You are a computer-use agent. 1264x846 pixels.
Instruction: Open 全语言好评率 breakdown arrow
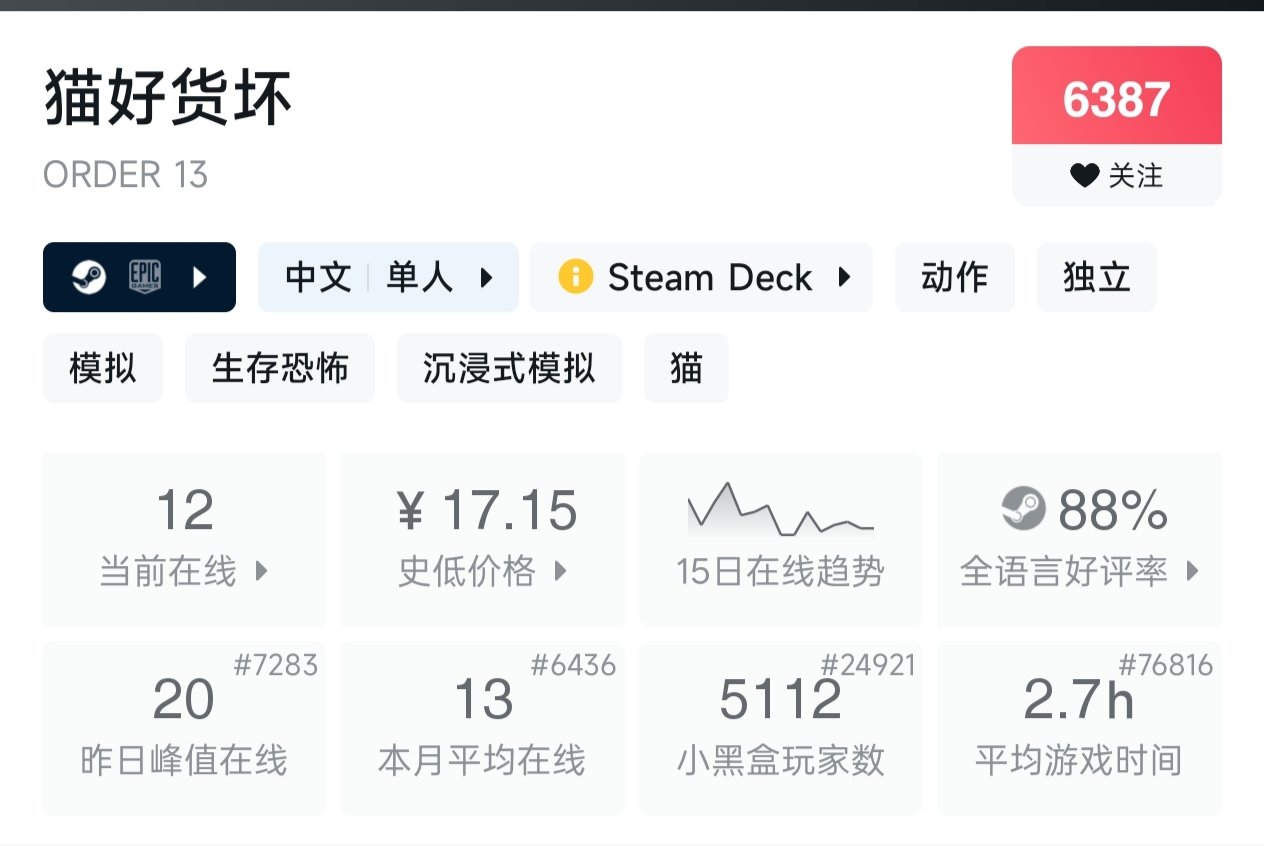tap(1191, 571)
